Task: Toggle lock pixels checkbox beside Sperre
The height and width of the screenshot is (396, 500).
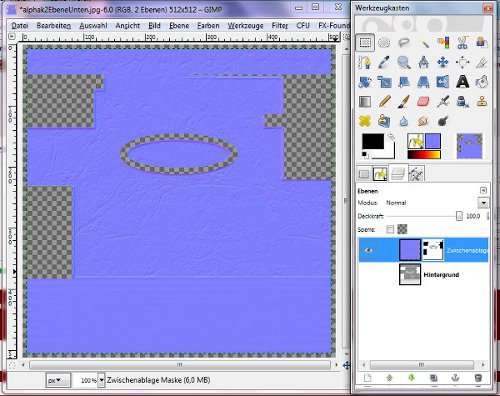Action: [x=390, y=229]
